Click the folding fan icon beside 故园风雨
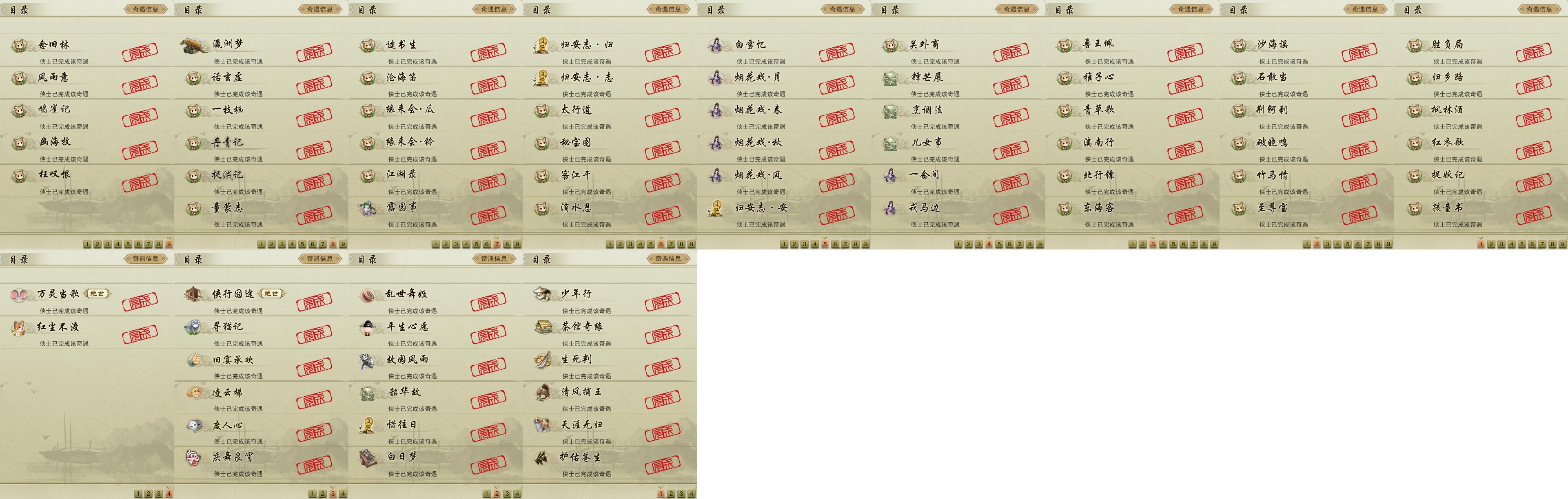The height and width of the screenshot is (499, 1568). (x=368, y=360)
